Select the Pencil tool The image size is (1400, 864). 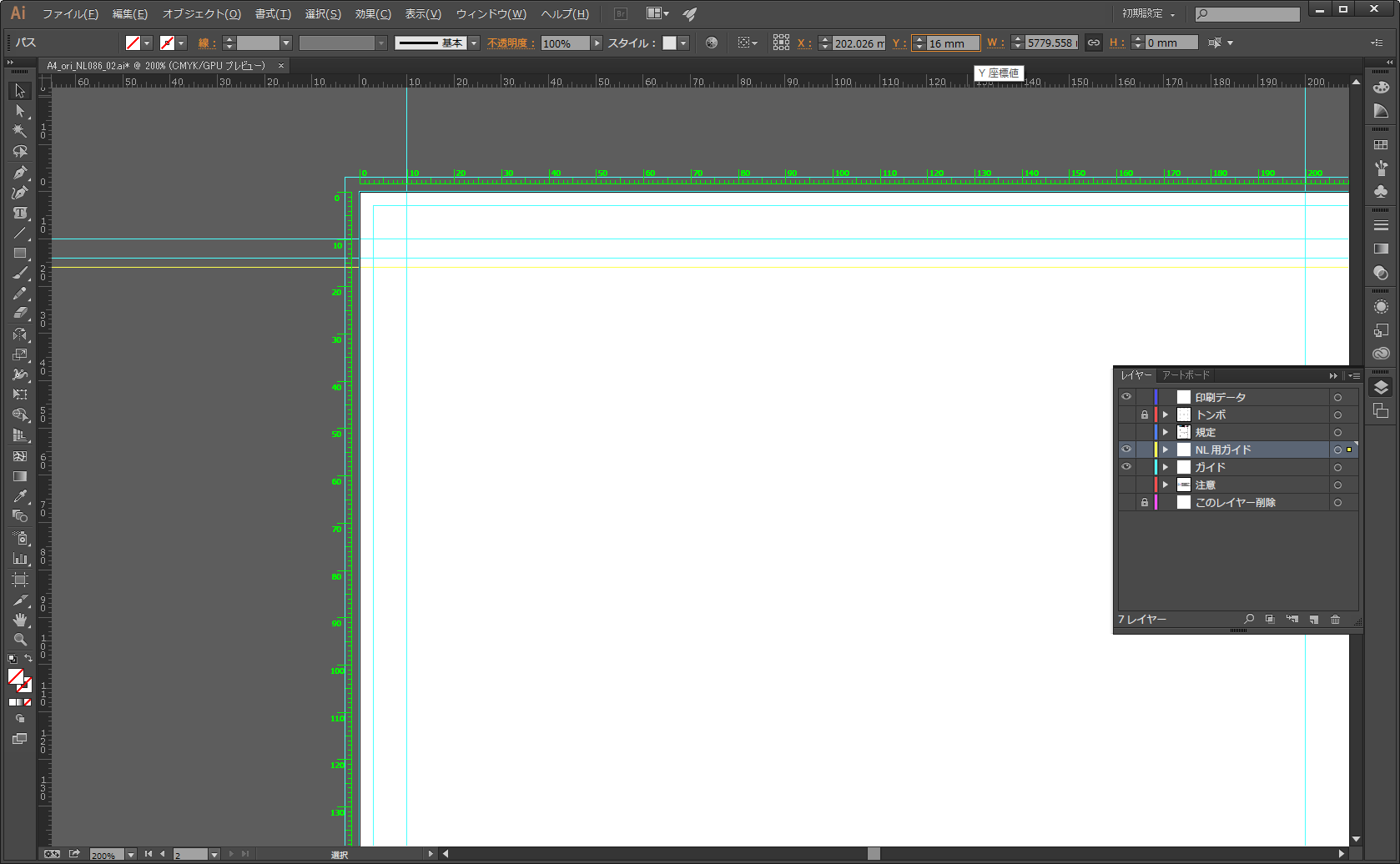point(20,294)
